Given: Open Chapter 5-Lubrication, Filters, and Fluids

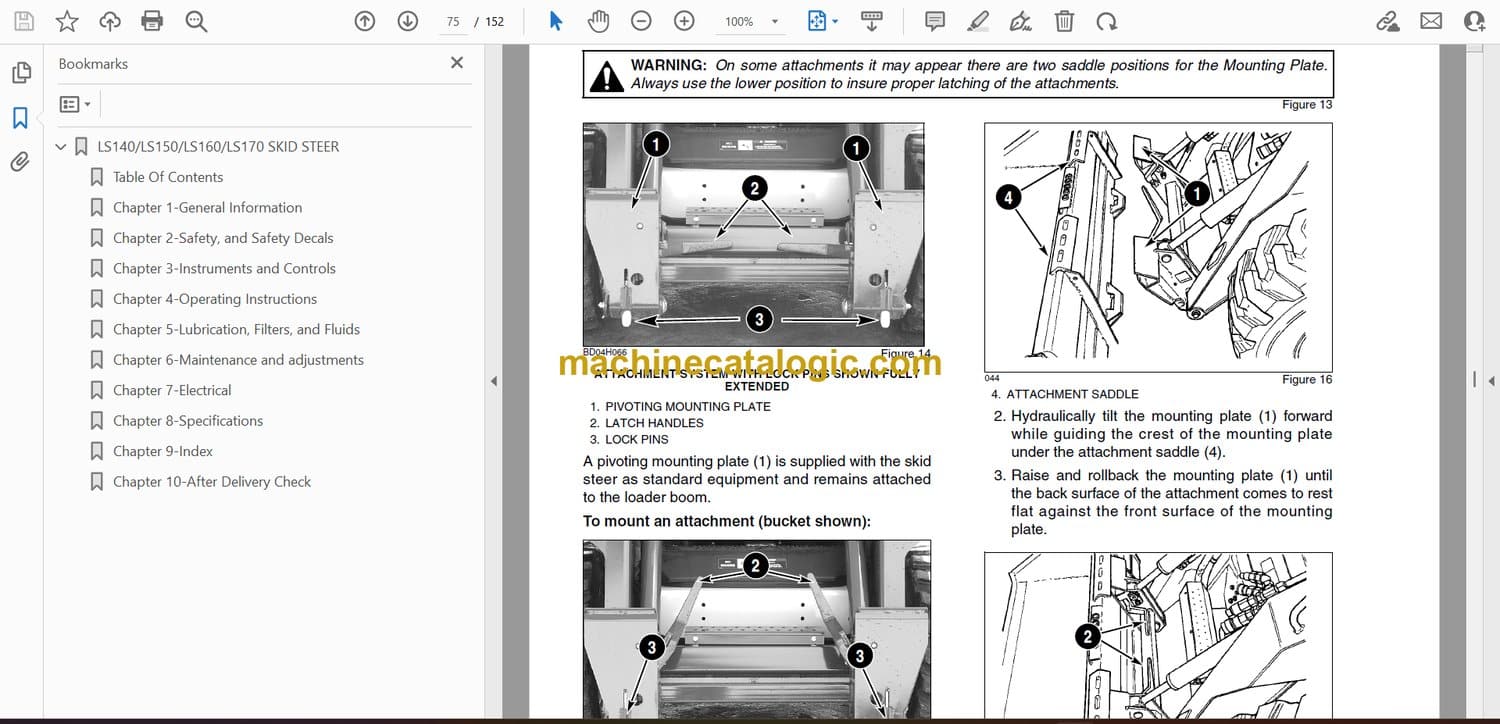Looking at the screenshot, I should (236, 330).
